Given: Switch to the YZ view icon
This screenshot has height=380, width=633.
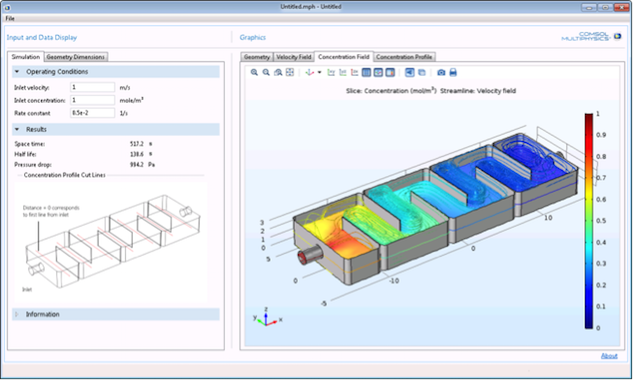Looking at the screenshot, I should (343, 72).
